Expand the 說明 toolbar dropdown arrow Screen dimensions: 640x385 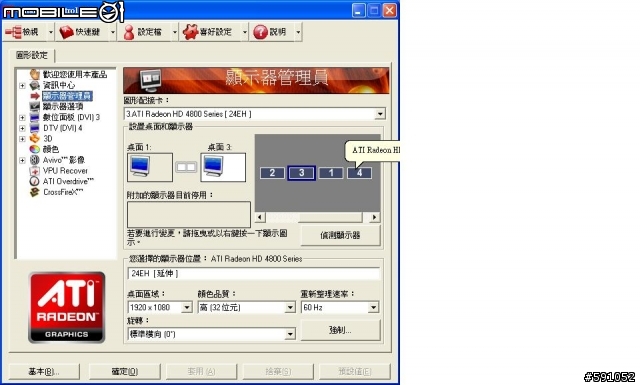(298, 32)
